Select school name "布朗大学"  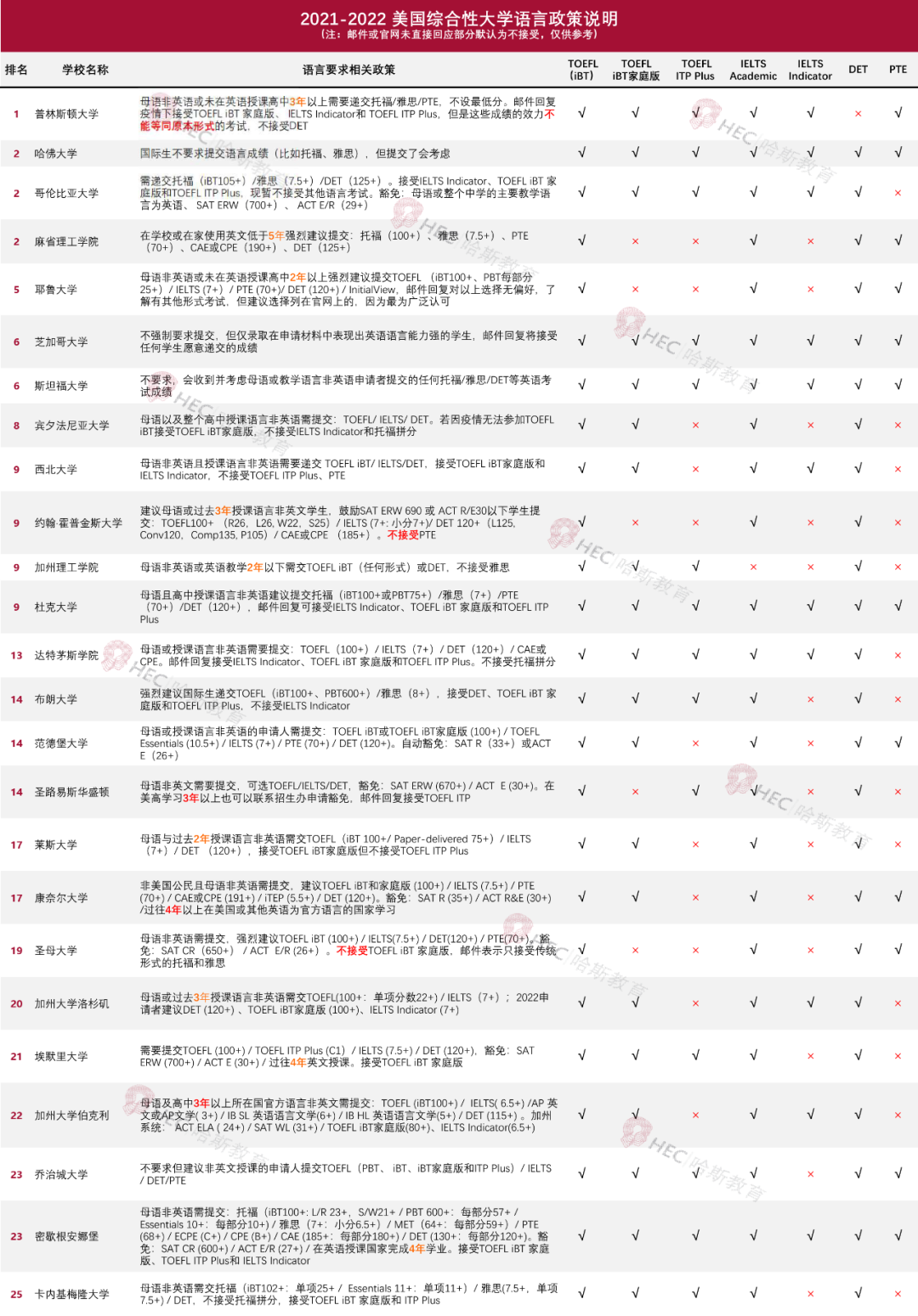55,699
